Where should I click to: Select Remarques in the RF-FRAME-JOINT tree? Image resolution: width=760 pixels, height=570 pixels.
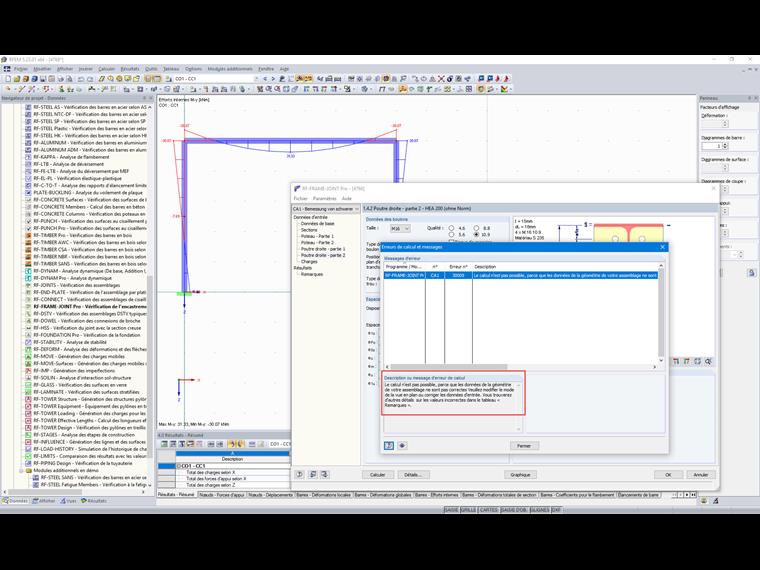click(x=312, y=274)
